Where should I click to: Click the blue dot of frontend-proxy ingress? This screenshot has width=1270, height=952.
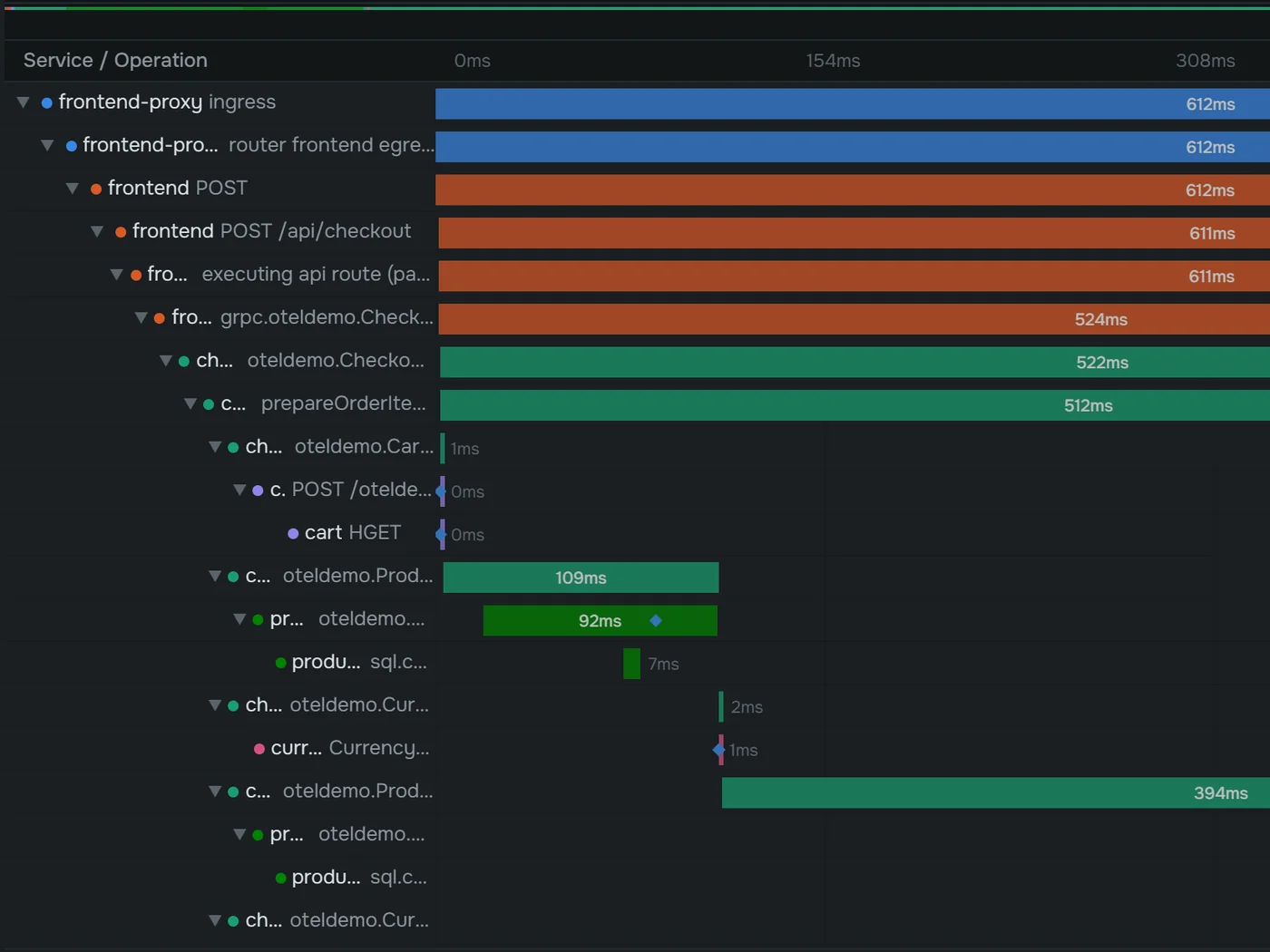tap(46, 102)
